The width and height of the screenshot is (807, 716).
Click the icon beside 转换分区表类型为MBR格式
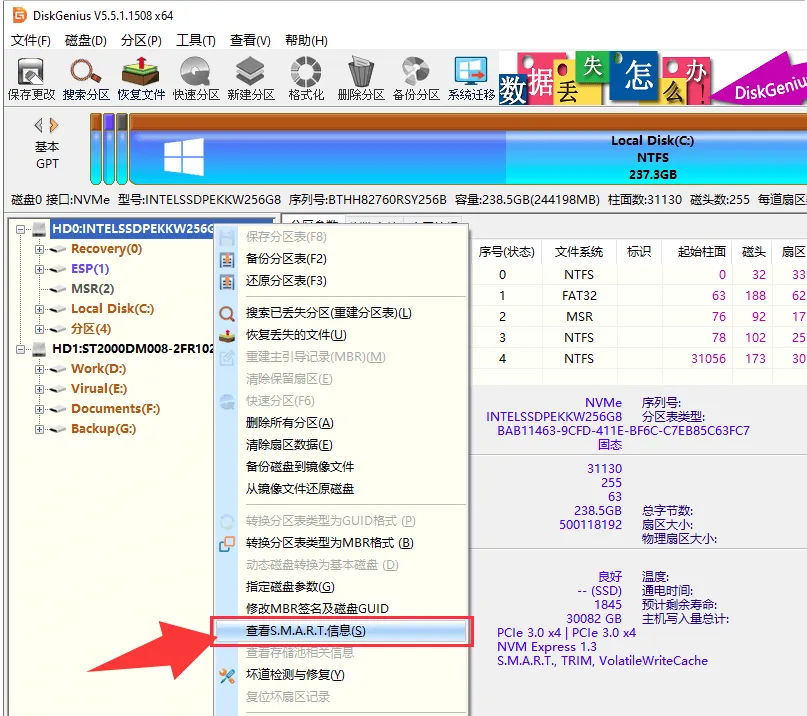(x=227, y=544)
